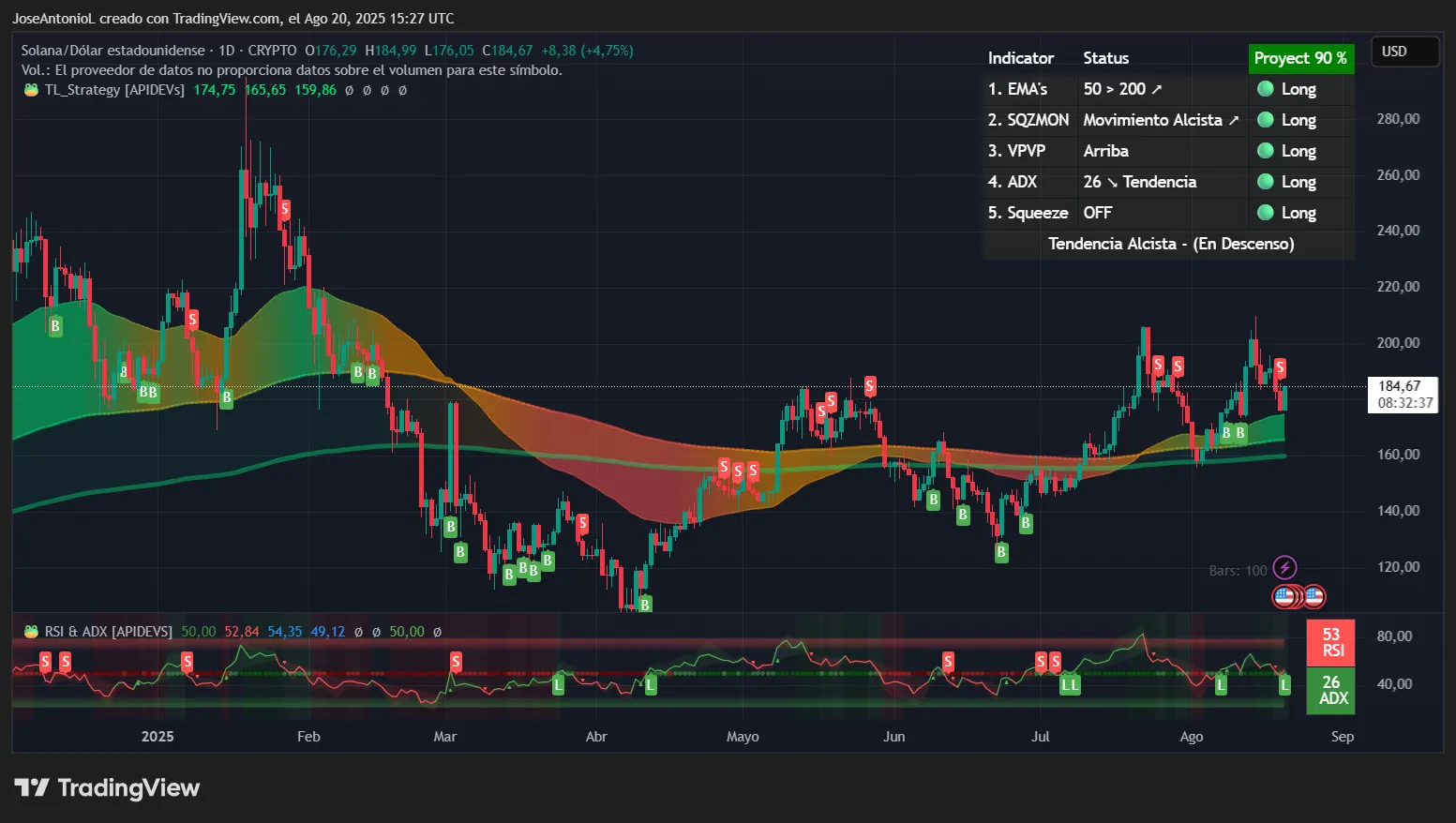Click the green Proyect 90 % button

1301,57
